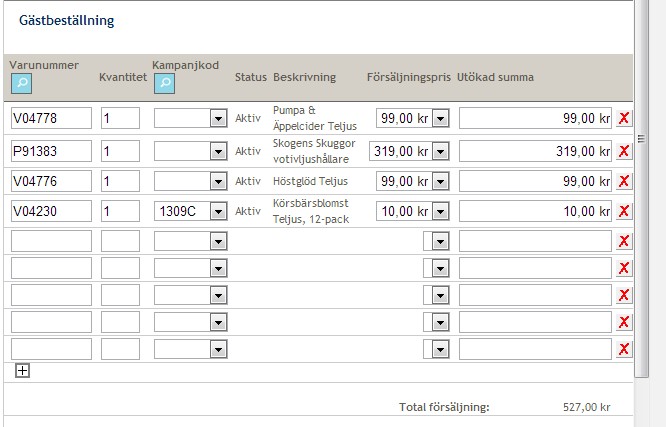Click the 319,00 kr extended sum field
Viewport: 666px width, 427px height.
pos(535,151)
